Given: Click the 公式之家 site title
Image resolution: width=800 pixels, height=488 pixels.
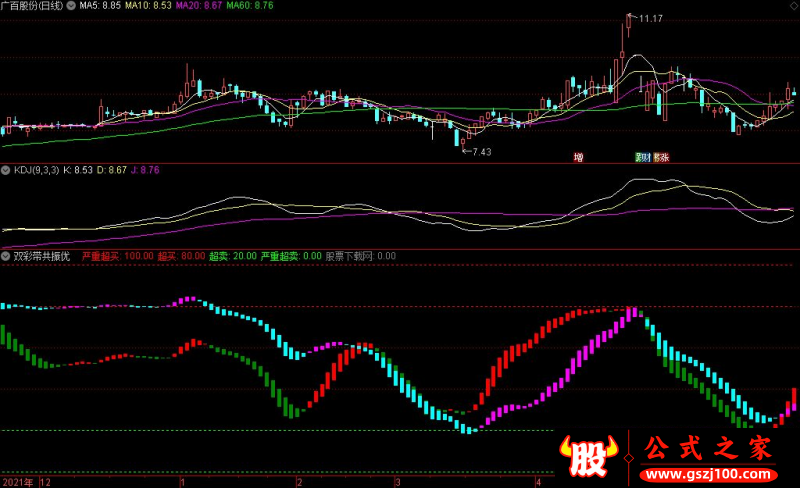Looking at the screenshot, I should pyautogui.click(x=708, y=448).
